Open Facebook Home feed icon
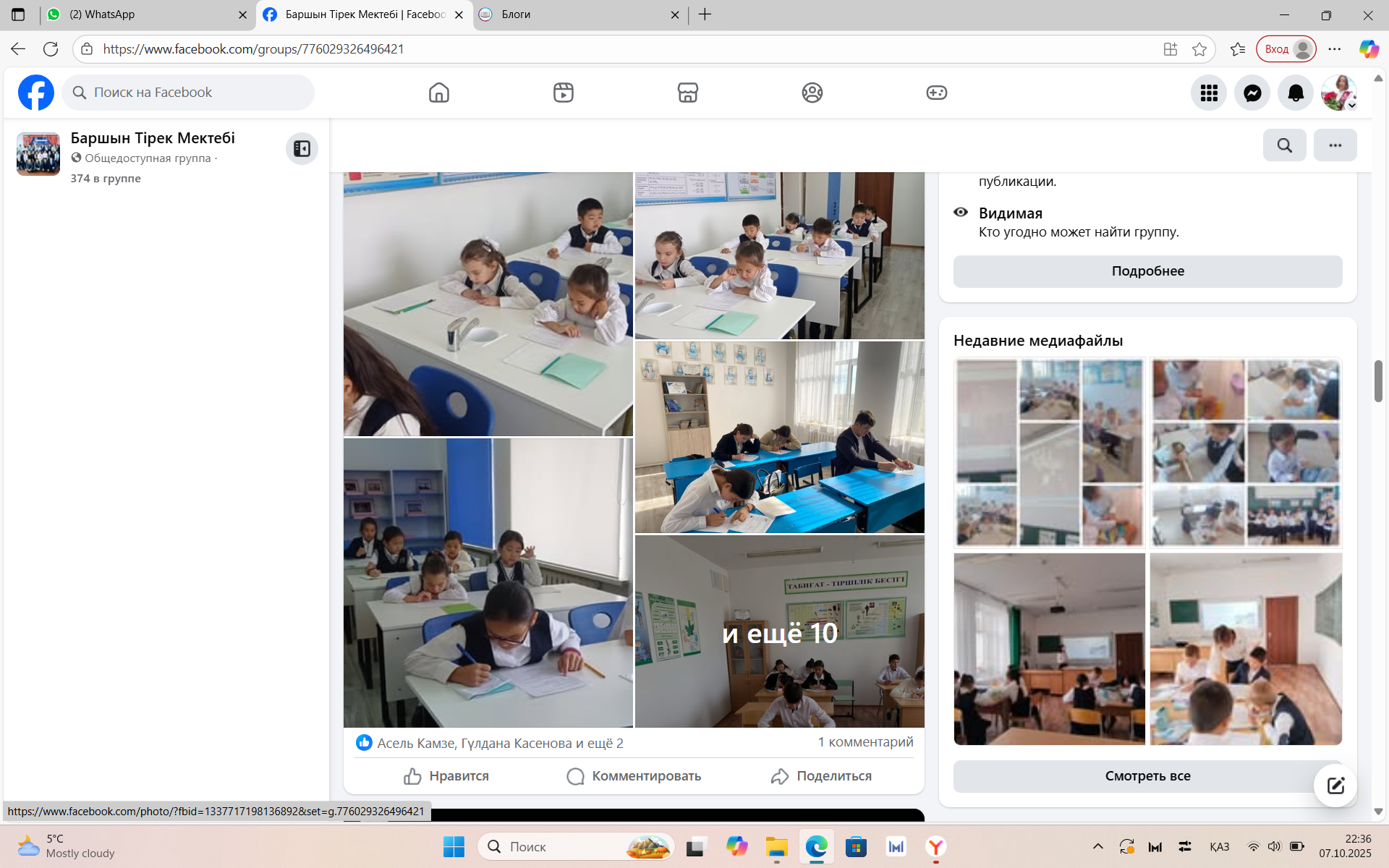The height and width of the screenshot is (868, 1389). (438, 93)
